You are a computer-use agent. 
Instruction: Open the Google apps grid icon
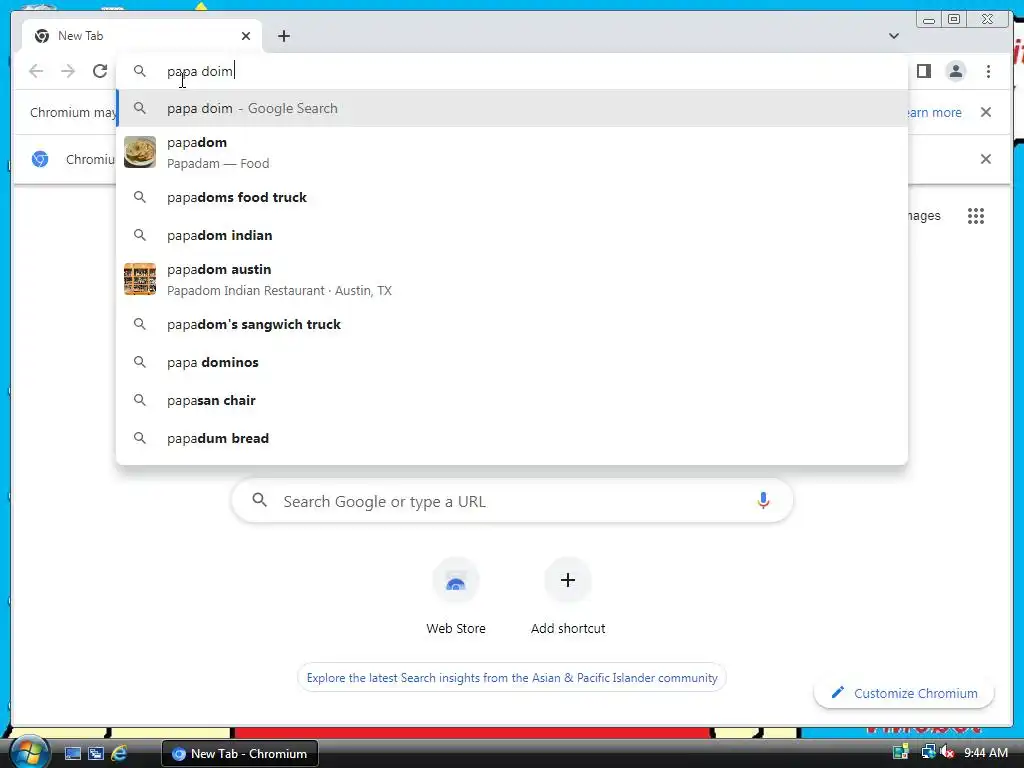coord(976,216)
